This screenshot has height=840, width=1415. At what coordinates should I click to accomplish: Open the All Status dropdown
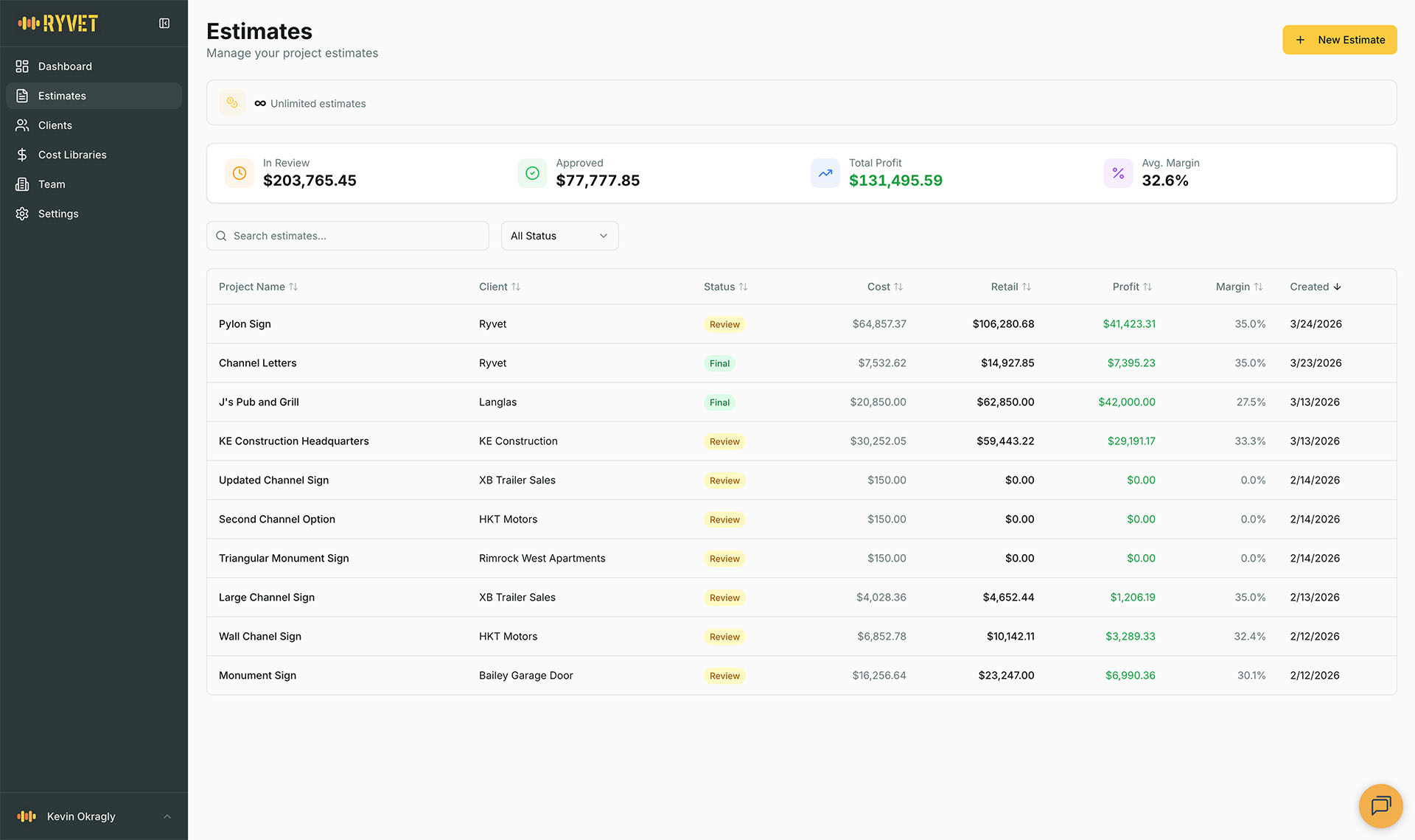559,236
